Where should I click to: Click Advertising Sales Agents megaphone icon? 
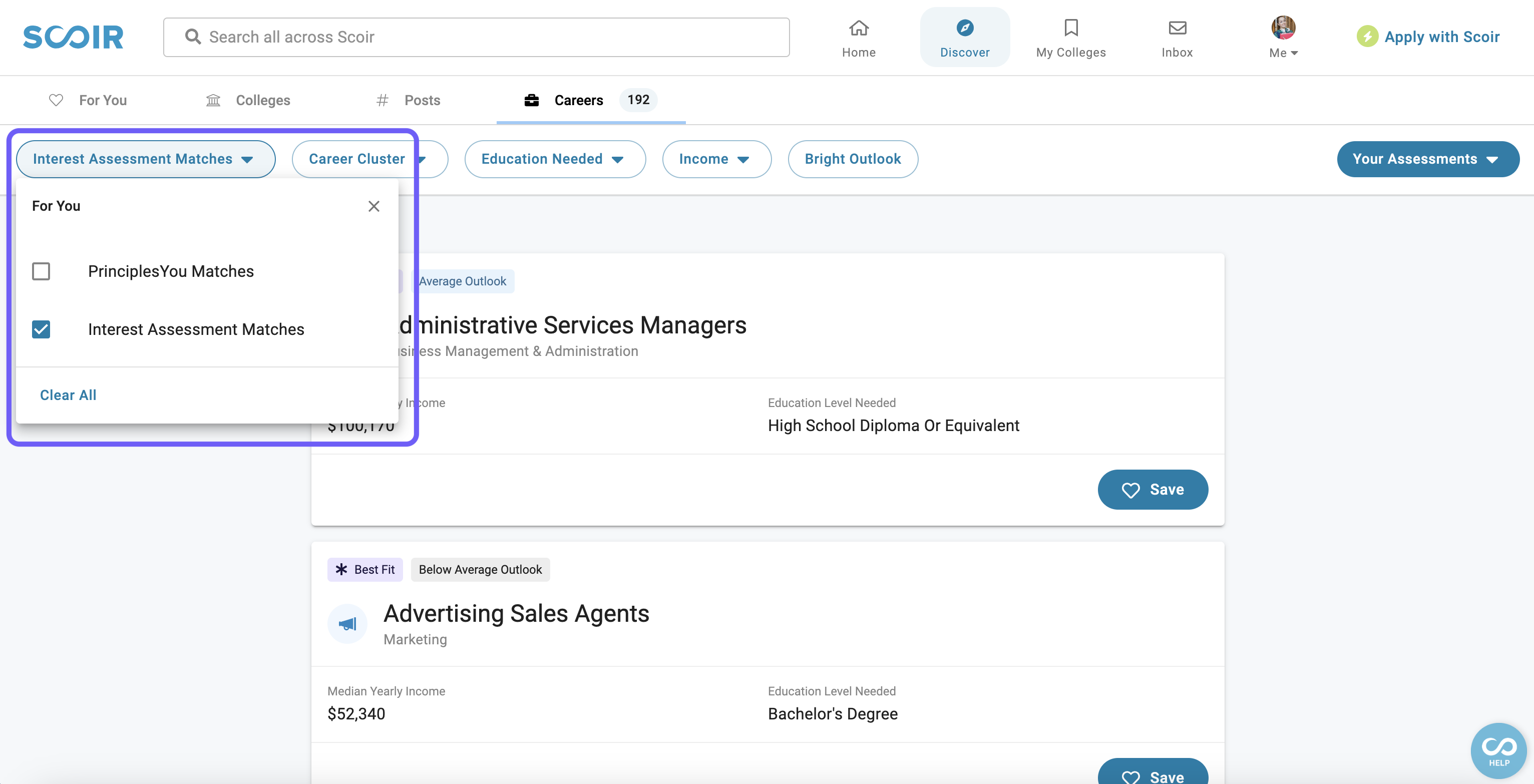click(x=347, y=623)
